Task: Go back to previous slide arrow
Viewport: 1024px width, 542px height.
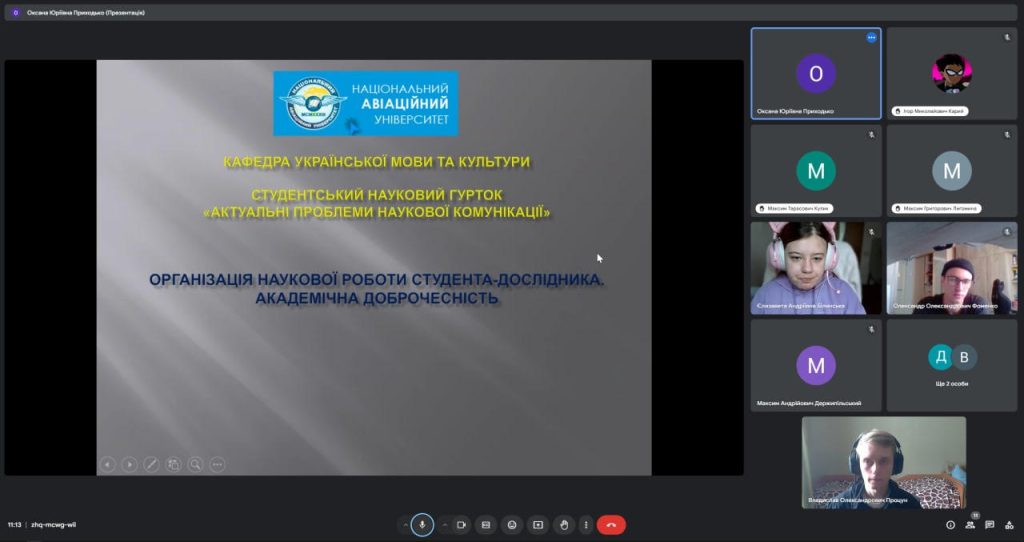Action: (x=108, y=464)
